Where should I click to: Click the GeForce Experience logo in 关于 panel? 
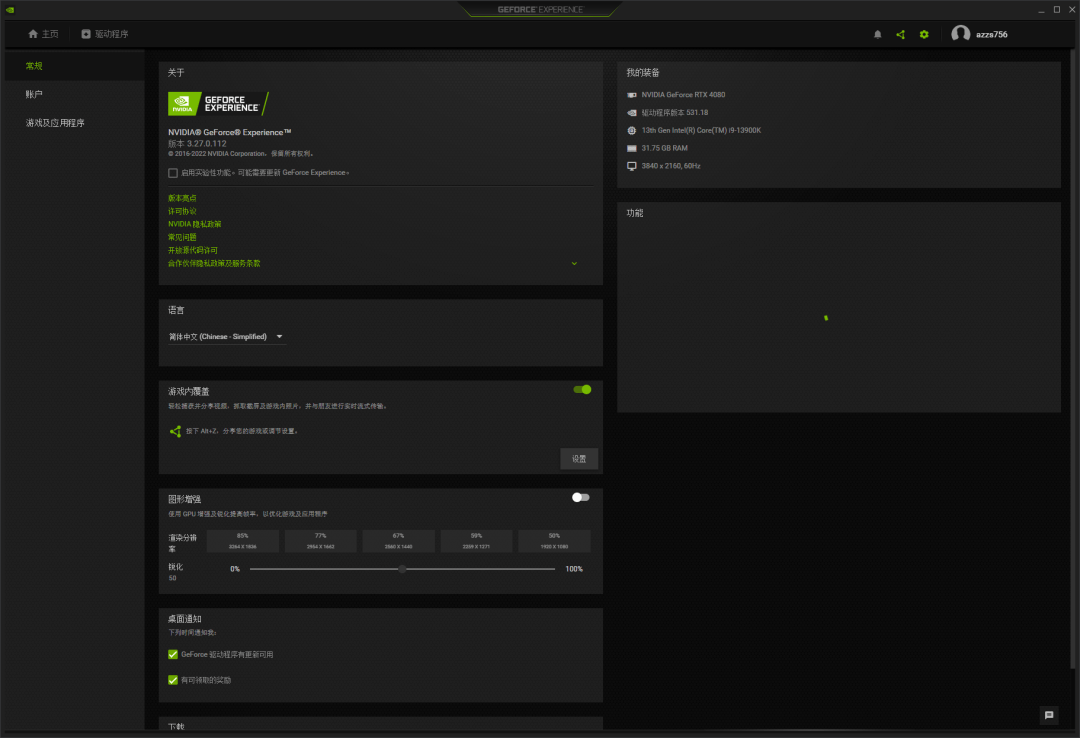[218, 104]
